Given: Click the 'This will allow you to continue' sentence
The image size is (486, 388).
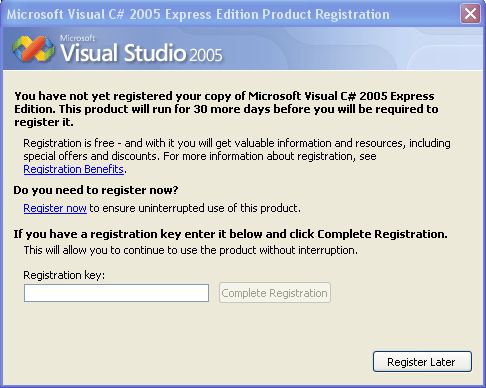Looking at the screenshot, I should point(190,250).
